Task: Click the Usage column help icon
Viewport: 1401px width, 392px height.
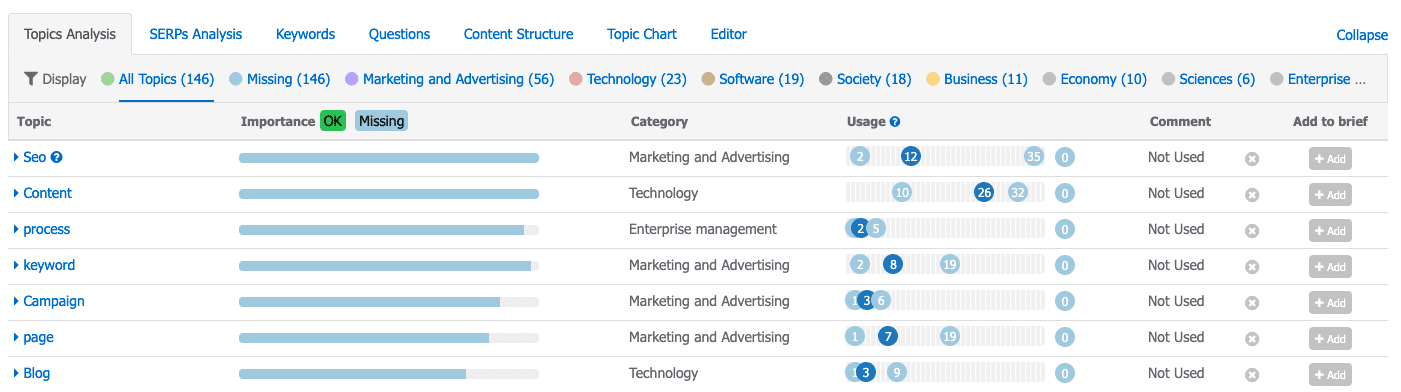Action: pyautogui.click(x=895, y=122)
